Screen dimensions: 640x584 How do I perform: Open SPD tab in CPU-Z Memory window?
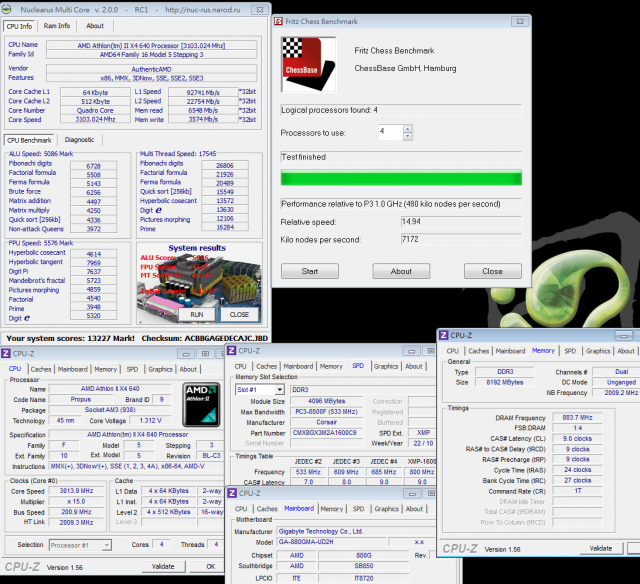570,351
